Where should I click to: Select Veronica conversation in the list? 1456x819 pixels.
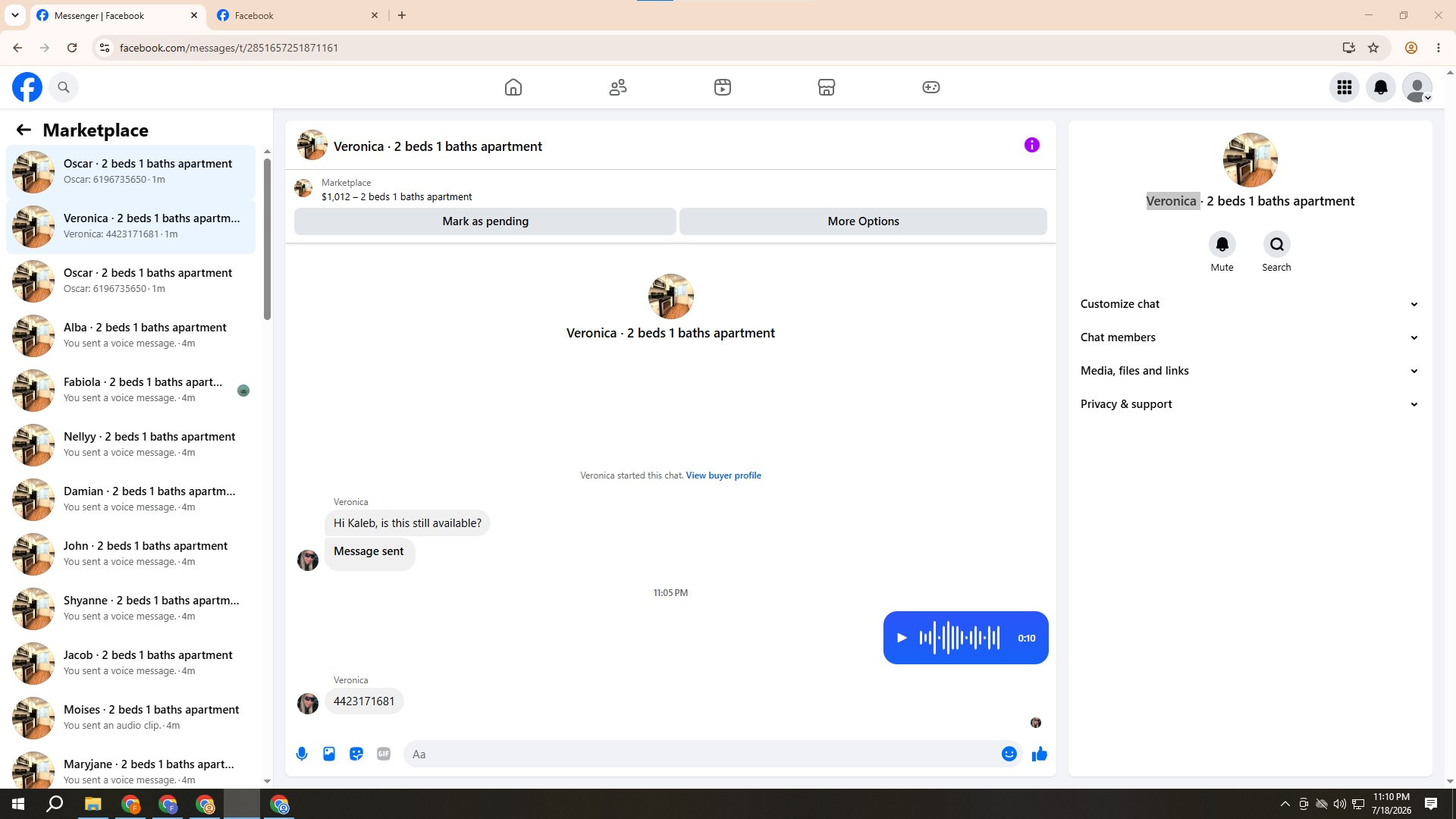point(130,226)
